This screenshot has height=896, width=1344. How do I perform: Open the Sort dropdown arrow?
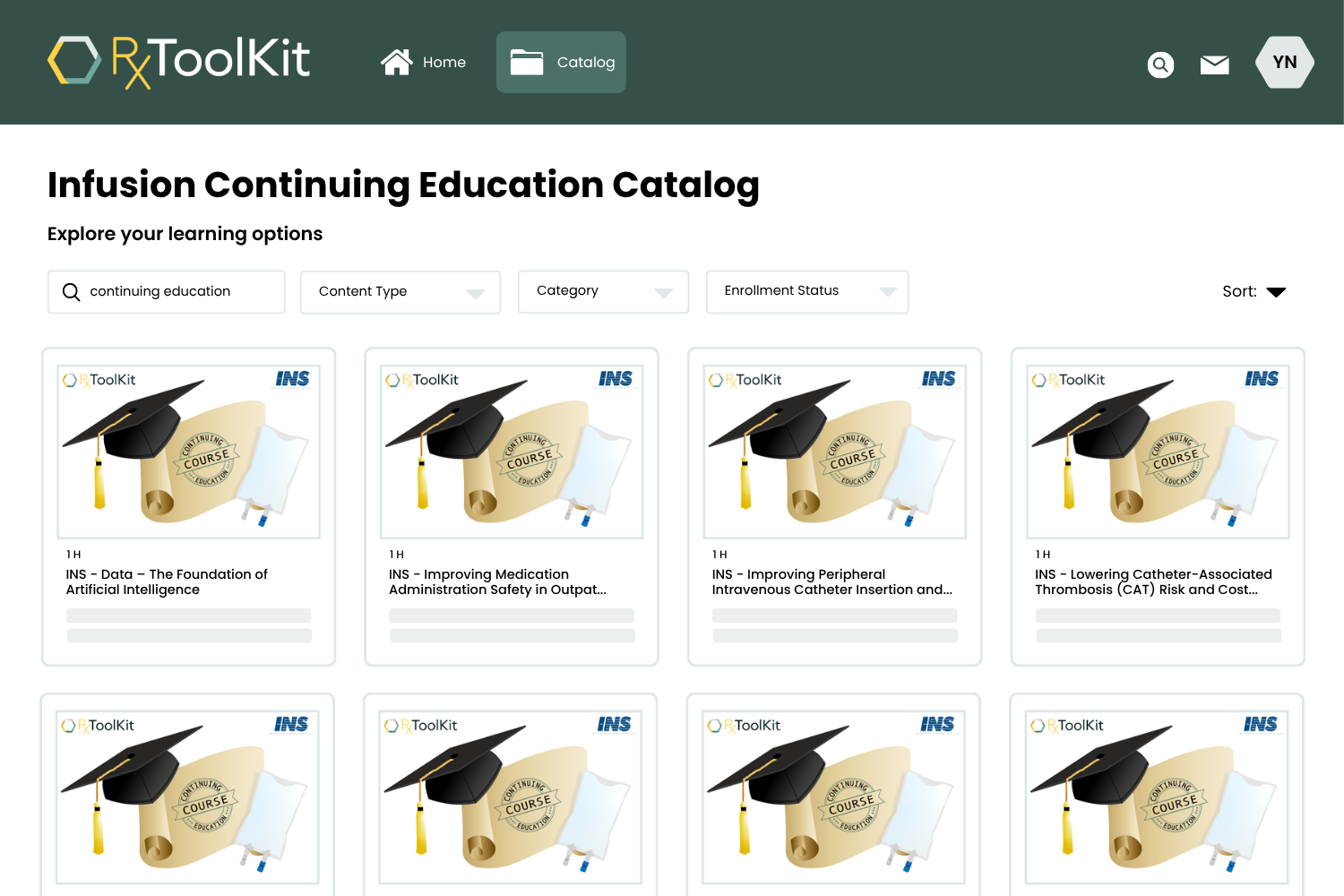pyautogui.click(x=1276, y=292)
